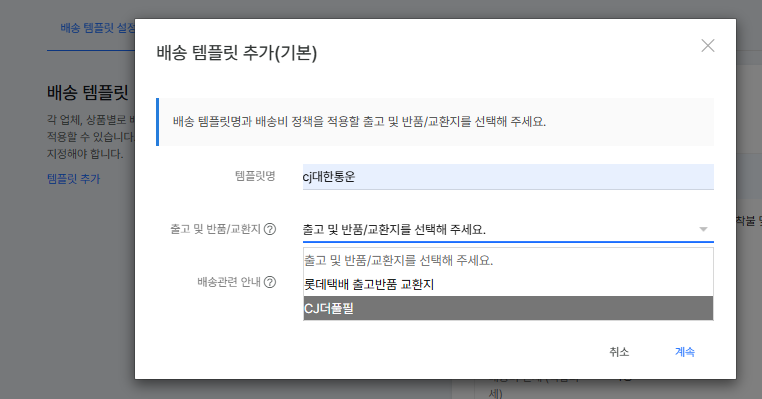Click the blue 계속 button
The image size is (762, 399).
pos(685,352)
